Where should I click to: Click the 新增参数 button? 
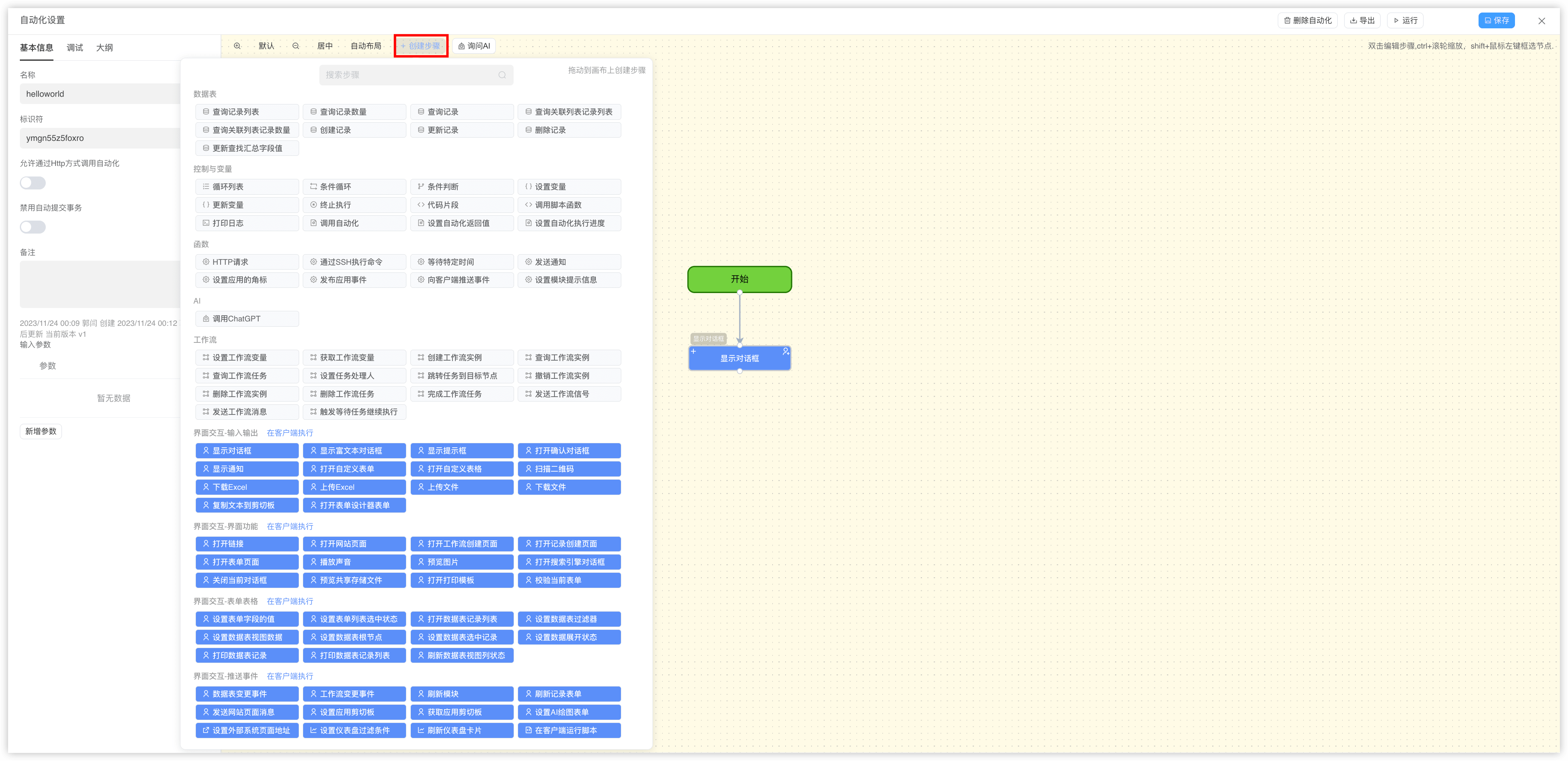(x=41, y=431)
